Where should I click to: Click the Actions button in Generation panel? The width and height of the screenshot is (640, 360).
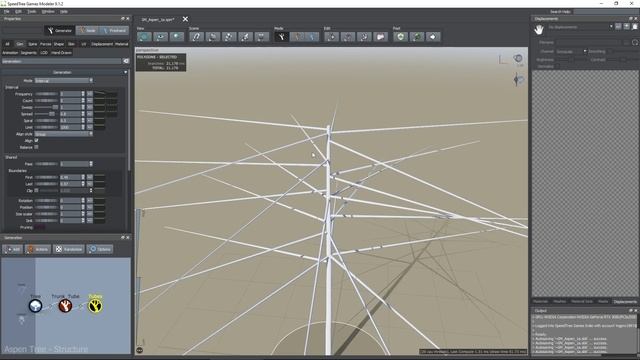tap(38, 249)
